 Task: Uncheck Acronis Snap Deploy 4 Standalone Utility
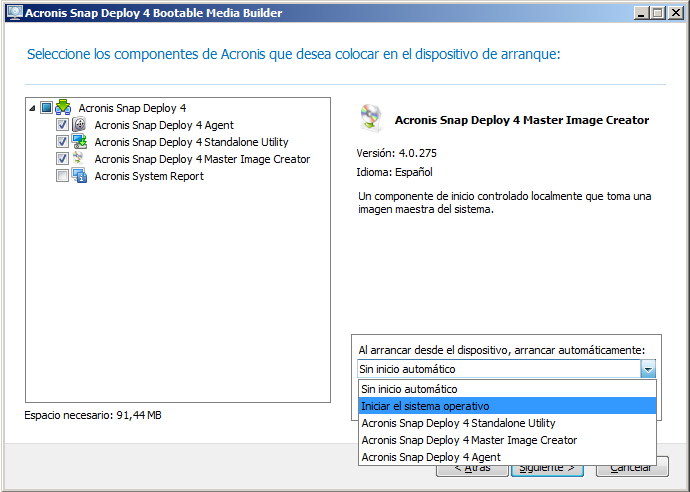tap(62, 141)
